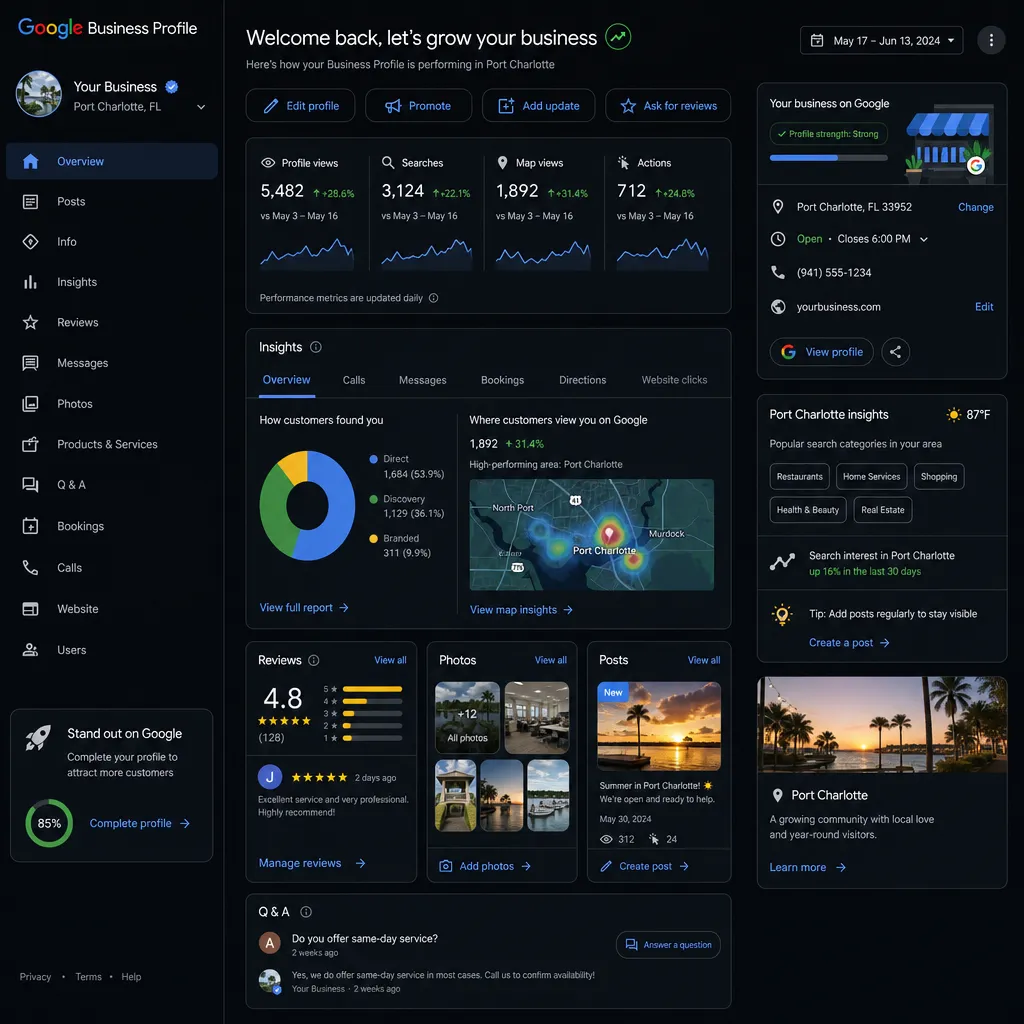Open the +12 All photos thumbnail

[468, 718]
